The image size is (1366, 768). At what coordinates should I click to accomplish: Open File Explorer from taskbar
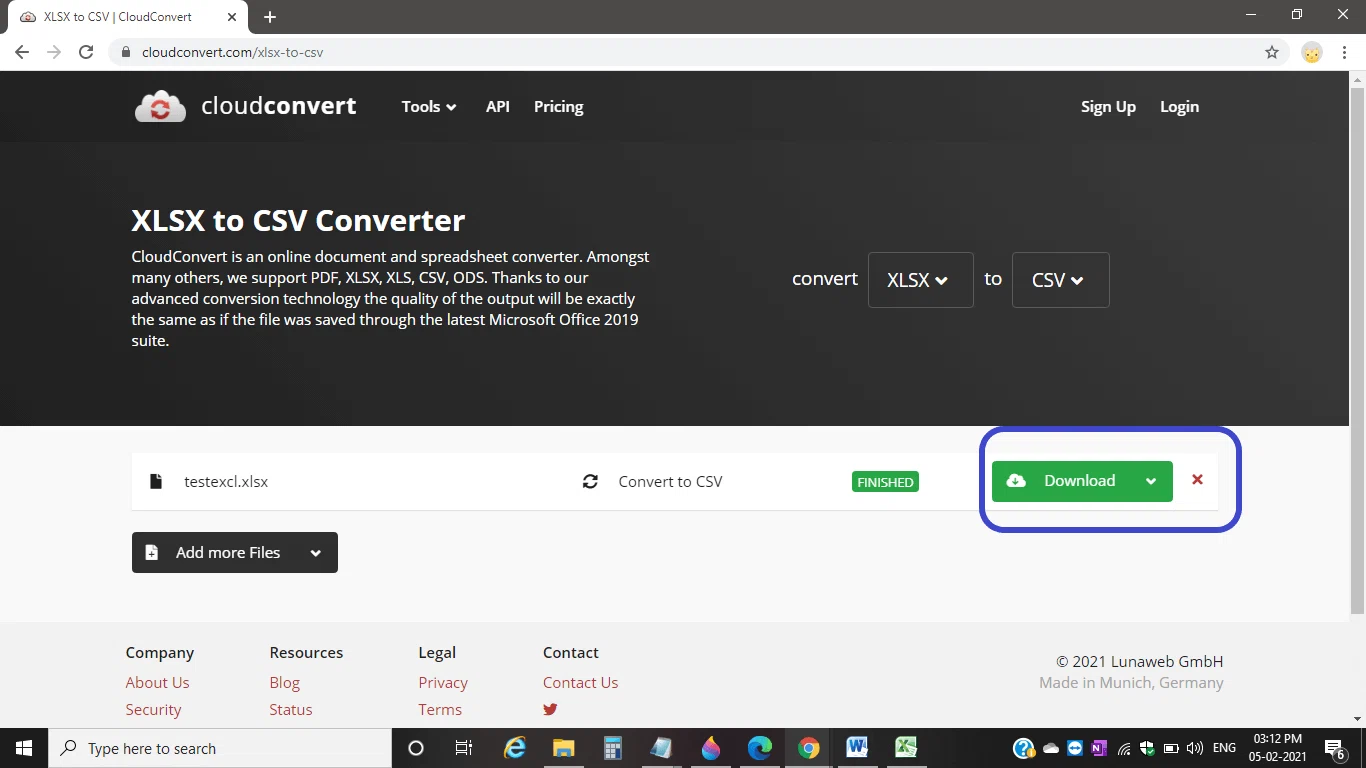(564, 748)
